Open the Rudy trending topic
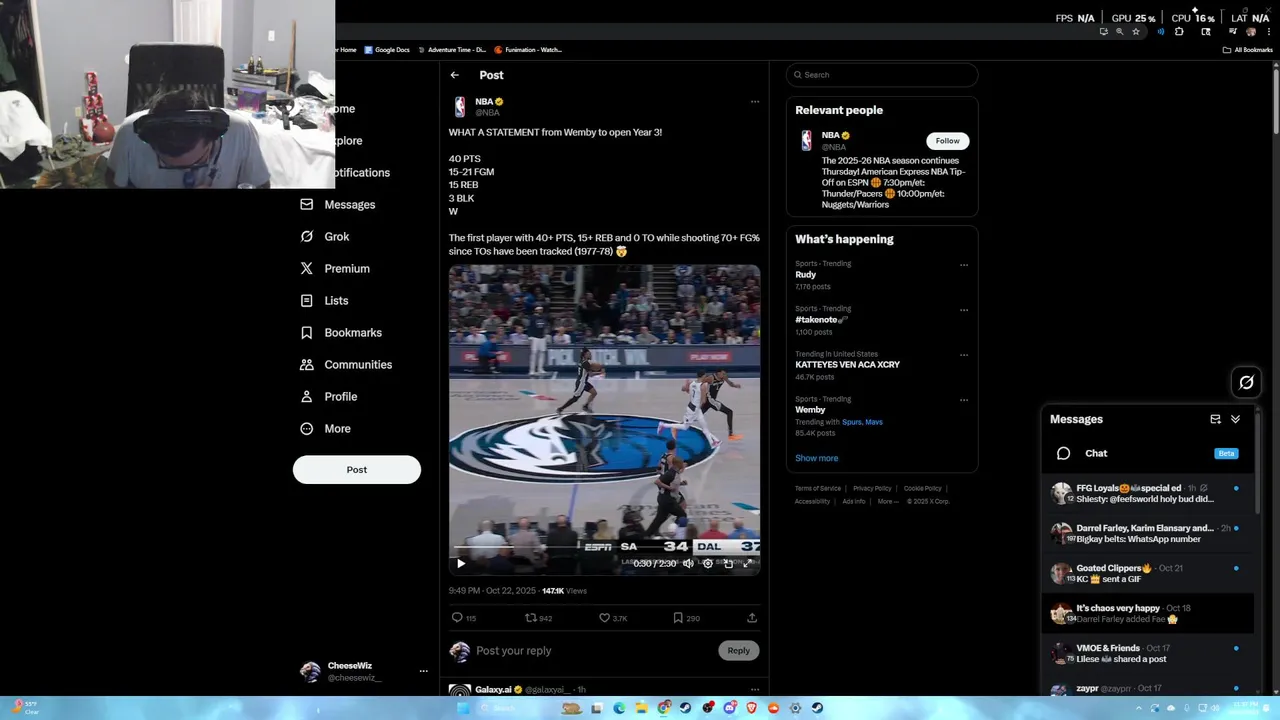 [806, 275]
